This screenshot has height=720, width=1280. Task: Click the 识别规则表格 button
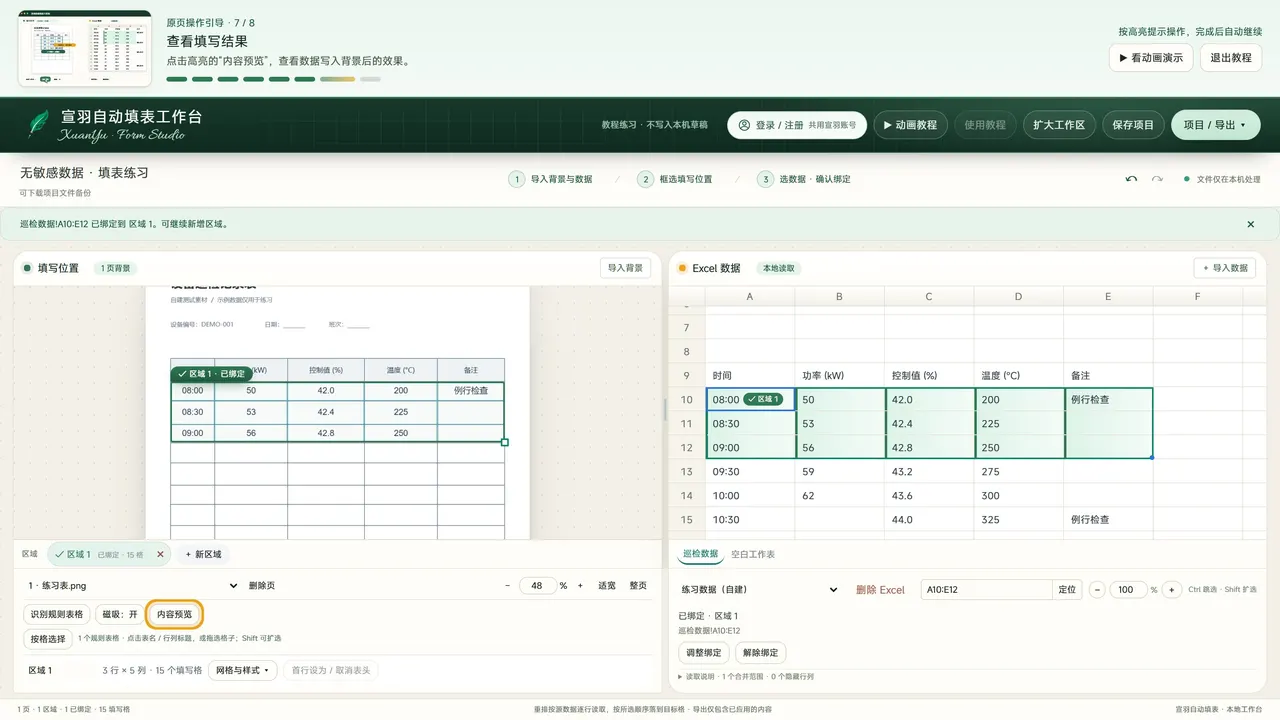pos(58,614)
